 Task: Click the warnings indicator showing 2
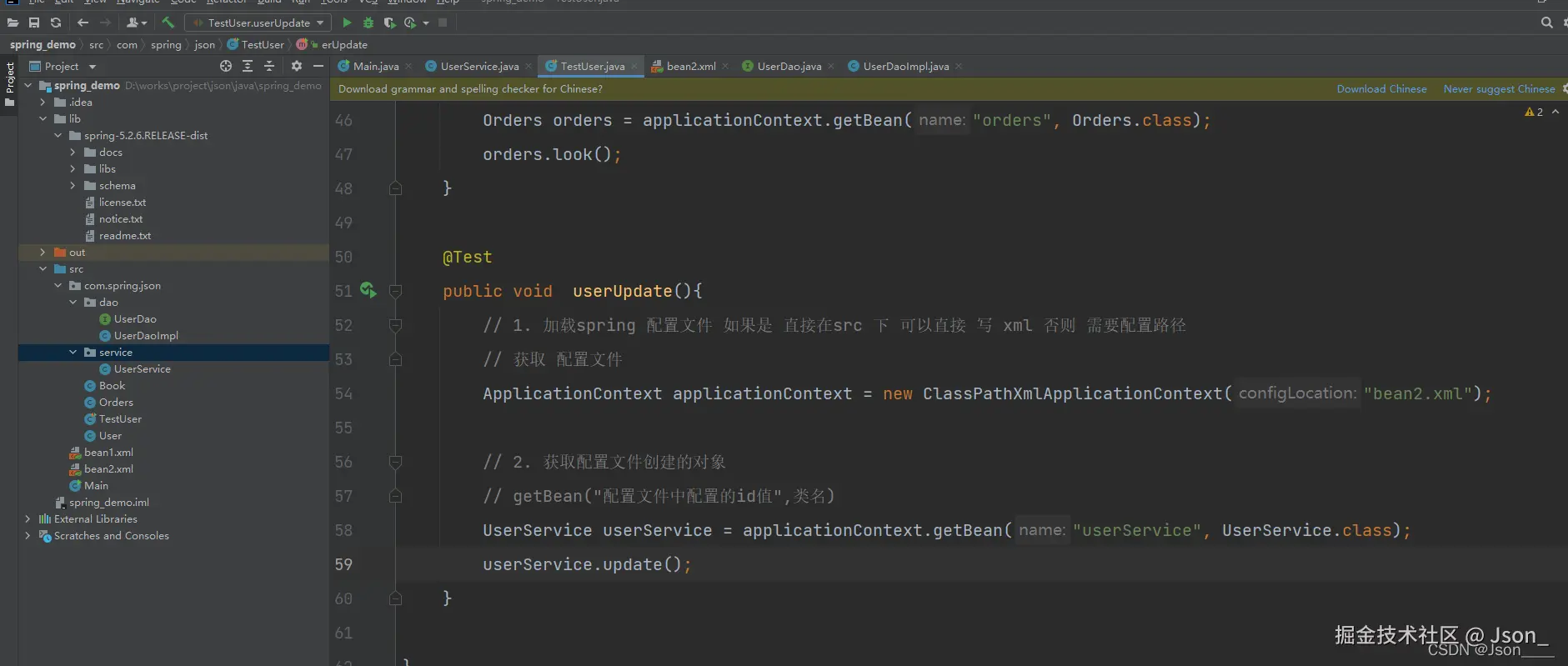(x=1534, y=112)
